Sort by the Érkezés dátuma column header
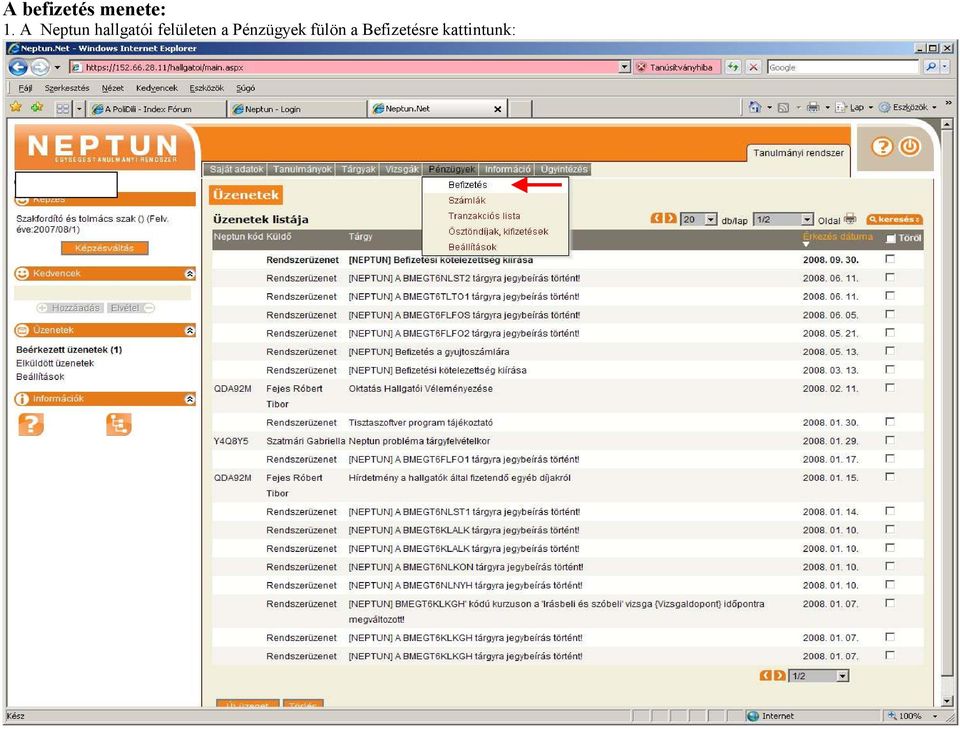The image size is (960, 729). point(838,236)
